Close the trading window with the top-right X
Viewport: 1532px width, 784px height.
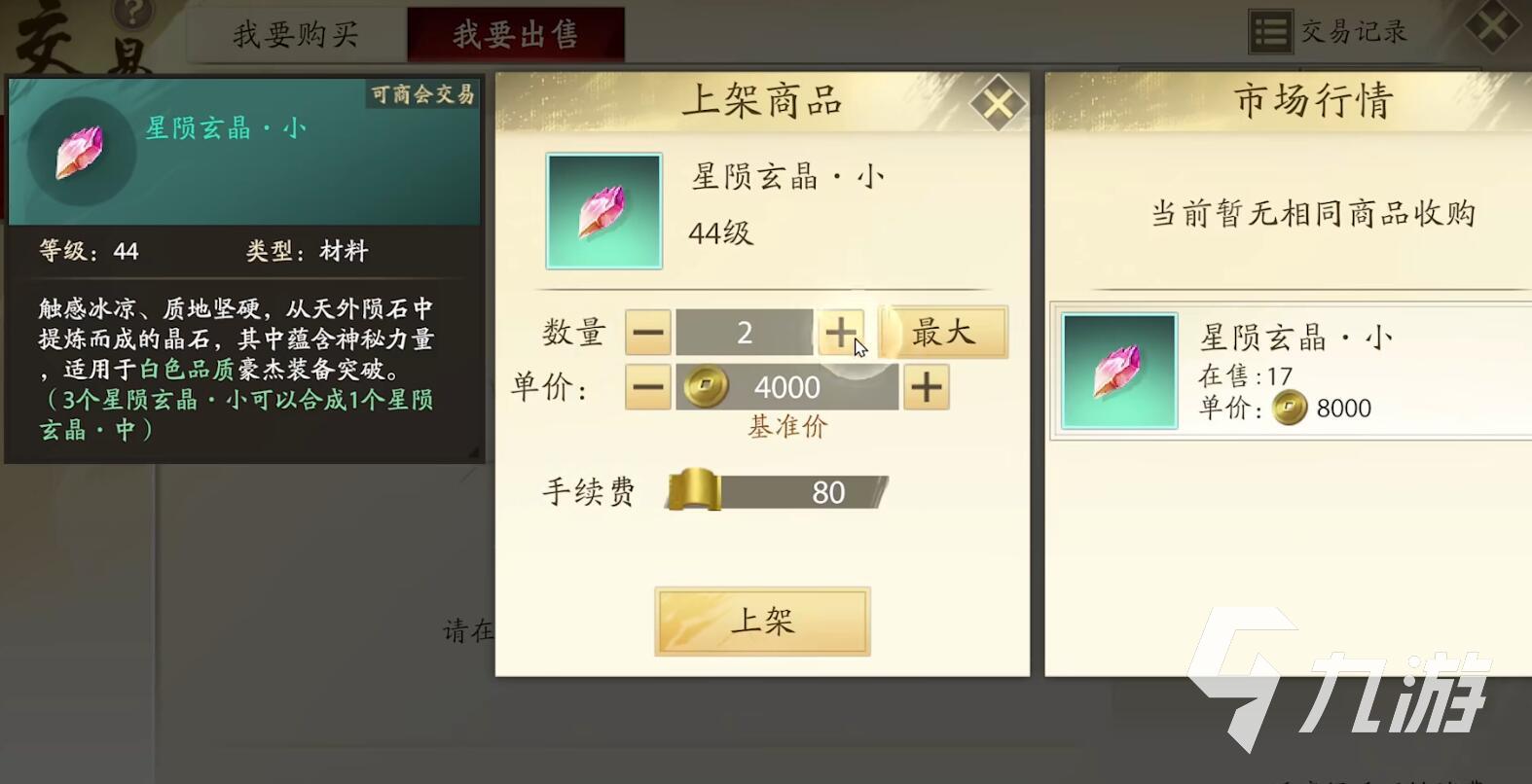point(1494,27)
